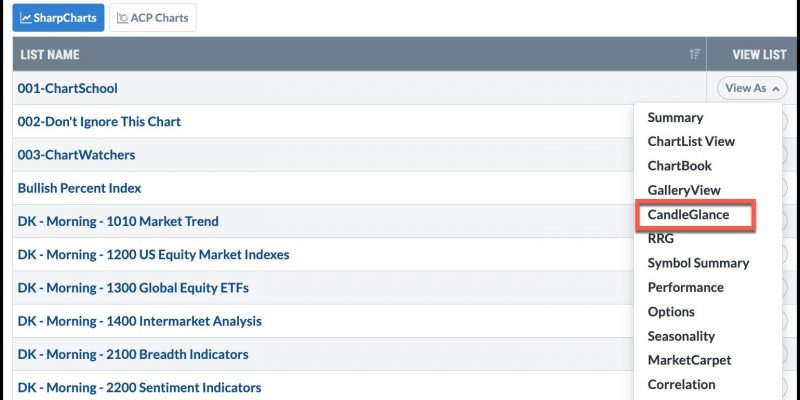
Task: Select Summary from the View As menu
Action: coord(675,117)
